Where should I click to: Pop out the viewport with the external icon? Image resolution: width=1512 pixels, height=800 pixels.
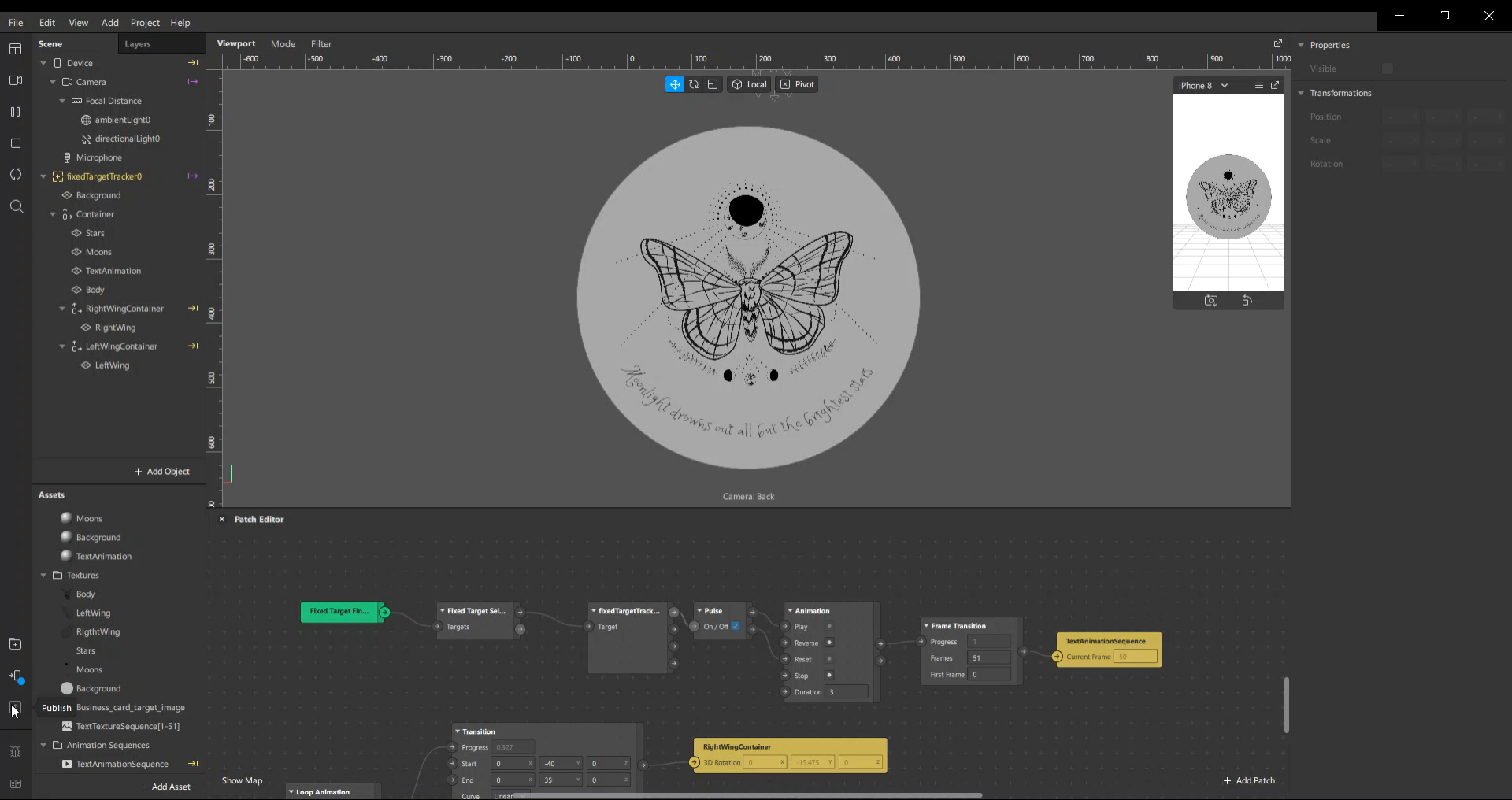point(1277,43)
